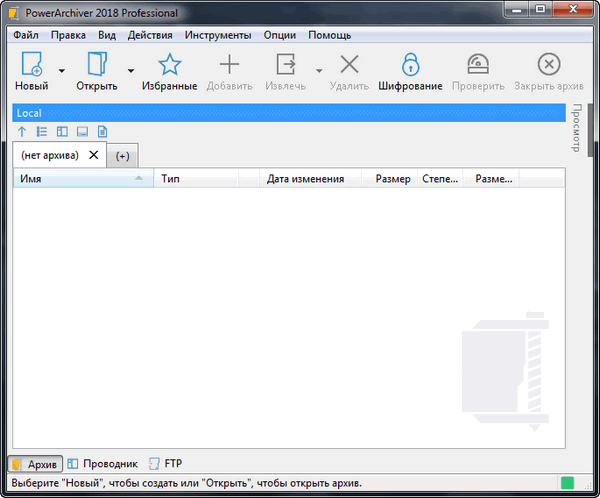Toggle the side panel layout icon
This screenshot has height=498, width=600.
coord(62,131)
